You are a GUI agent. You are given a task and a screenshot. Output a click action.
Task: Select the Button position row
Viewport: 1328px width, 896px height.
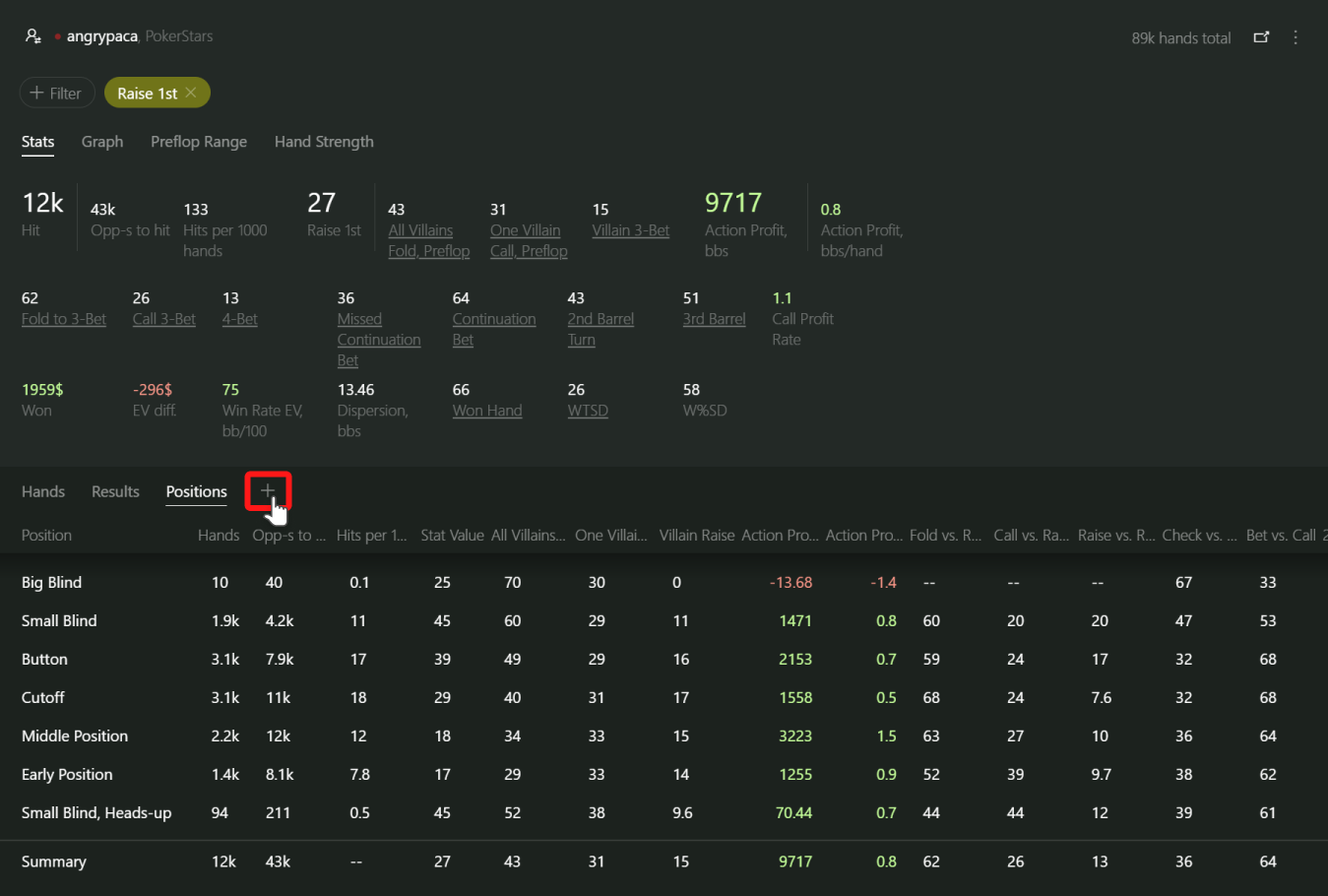44,660
